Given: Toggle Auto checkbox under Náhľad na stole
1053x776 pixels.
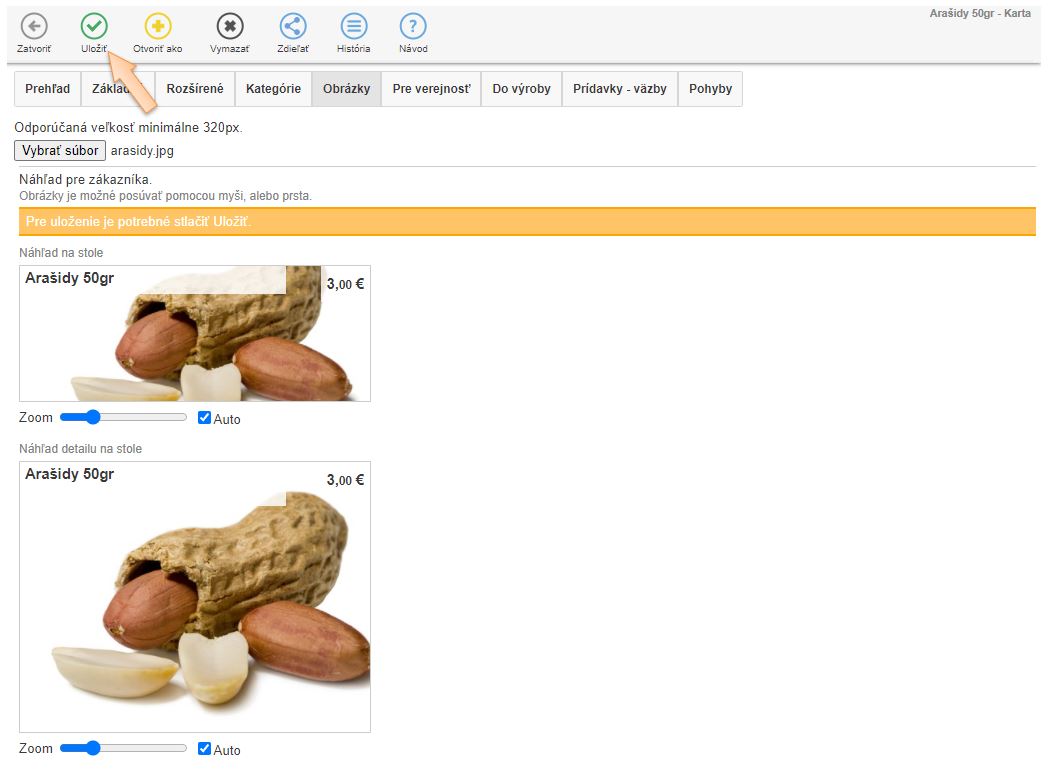Looking at the screenshot, I should click(x=205, y=418).
